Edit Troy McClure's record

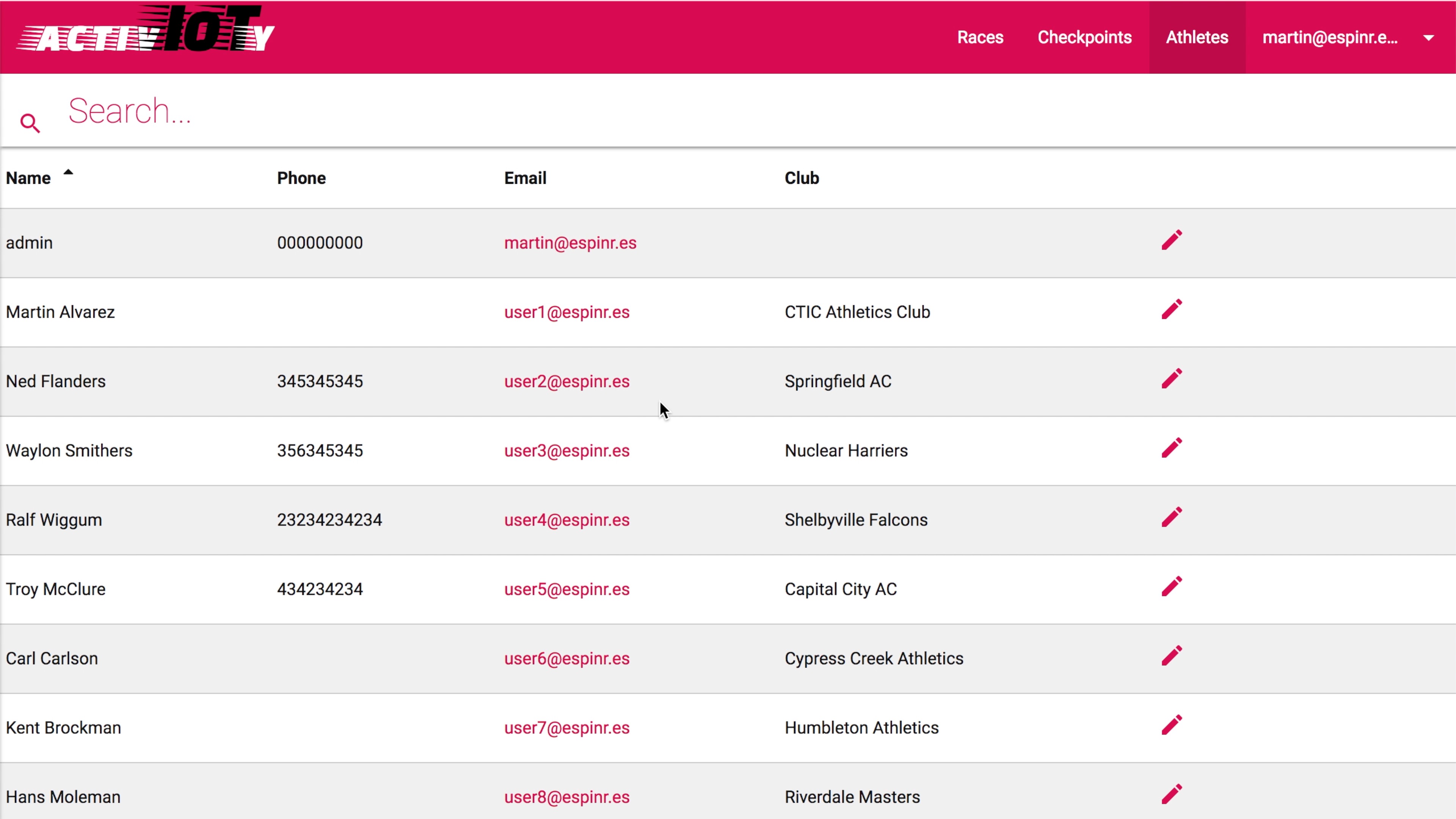(x=1171, y=587)
